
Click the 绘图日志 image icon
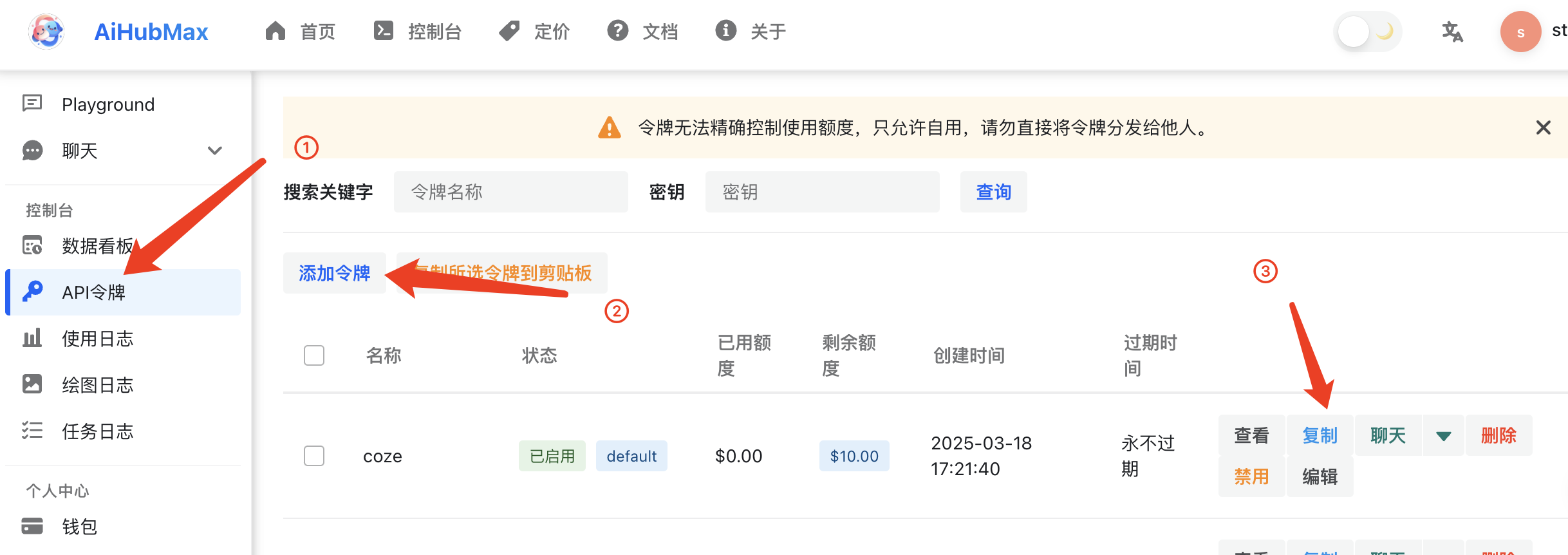click(x=32, y=384)
